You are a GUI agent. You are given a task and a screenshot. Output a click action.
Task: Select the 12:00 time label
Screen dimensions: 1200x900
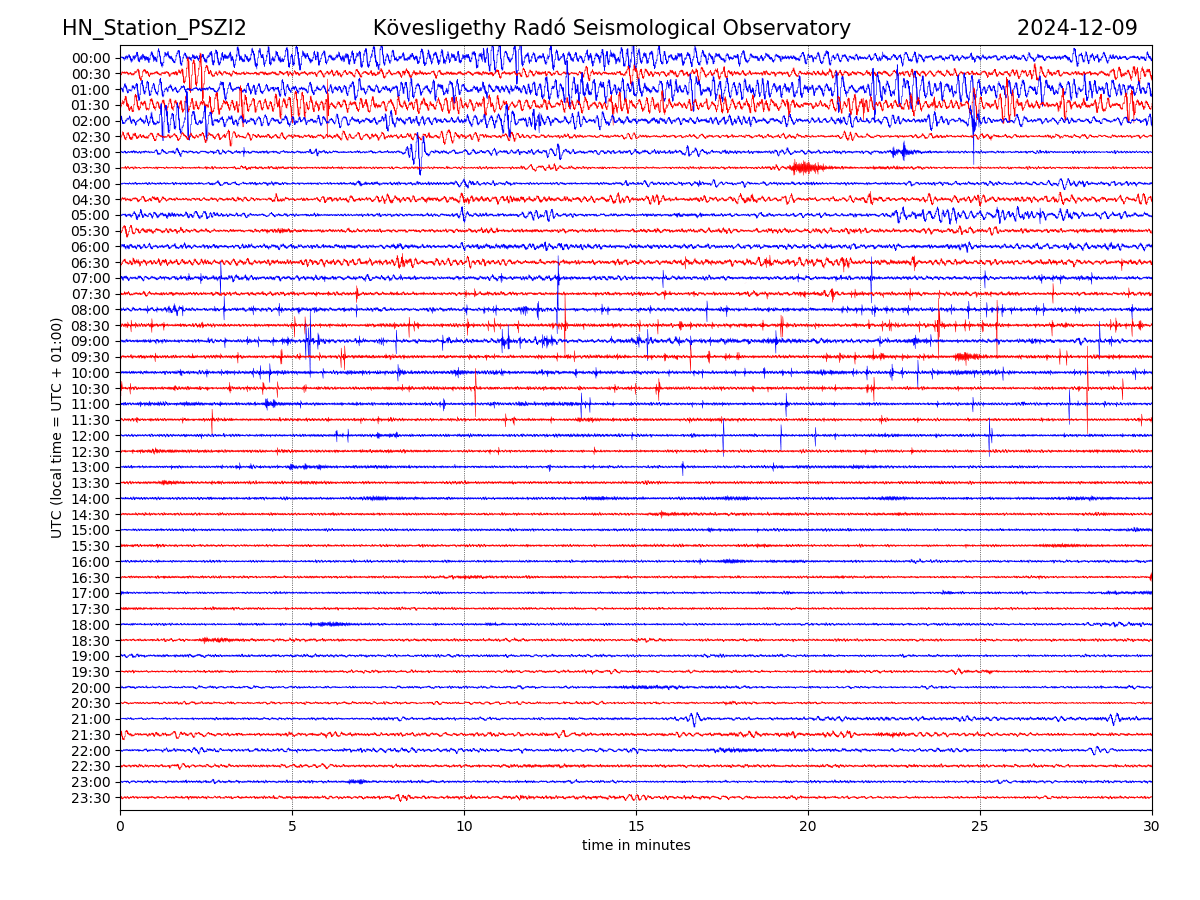click(x=91, y=436)
